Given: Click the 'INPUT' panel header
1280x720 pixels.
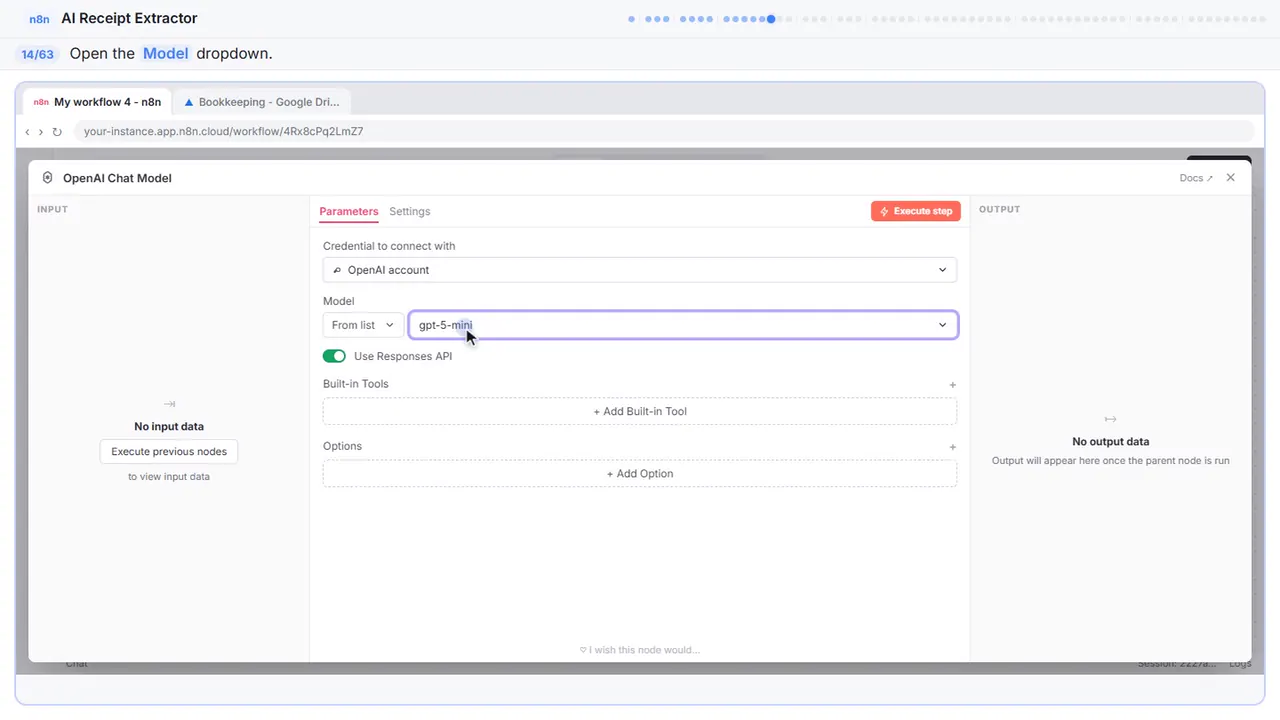Looking at the screenshot, I should tap(52, 209).
